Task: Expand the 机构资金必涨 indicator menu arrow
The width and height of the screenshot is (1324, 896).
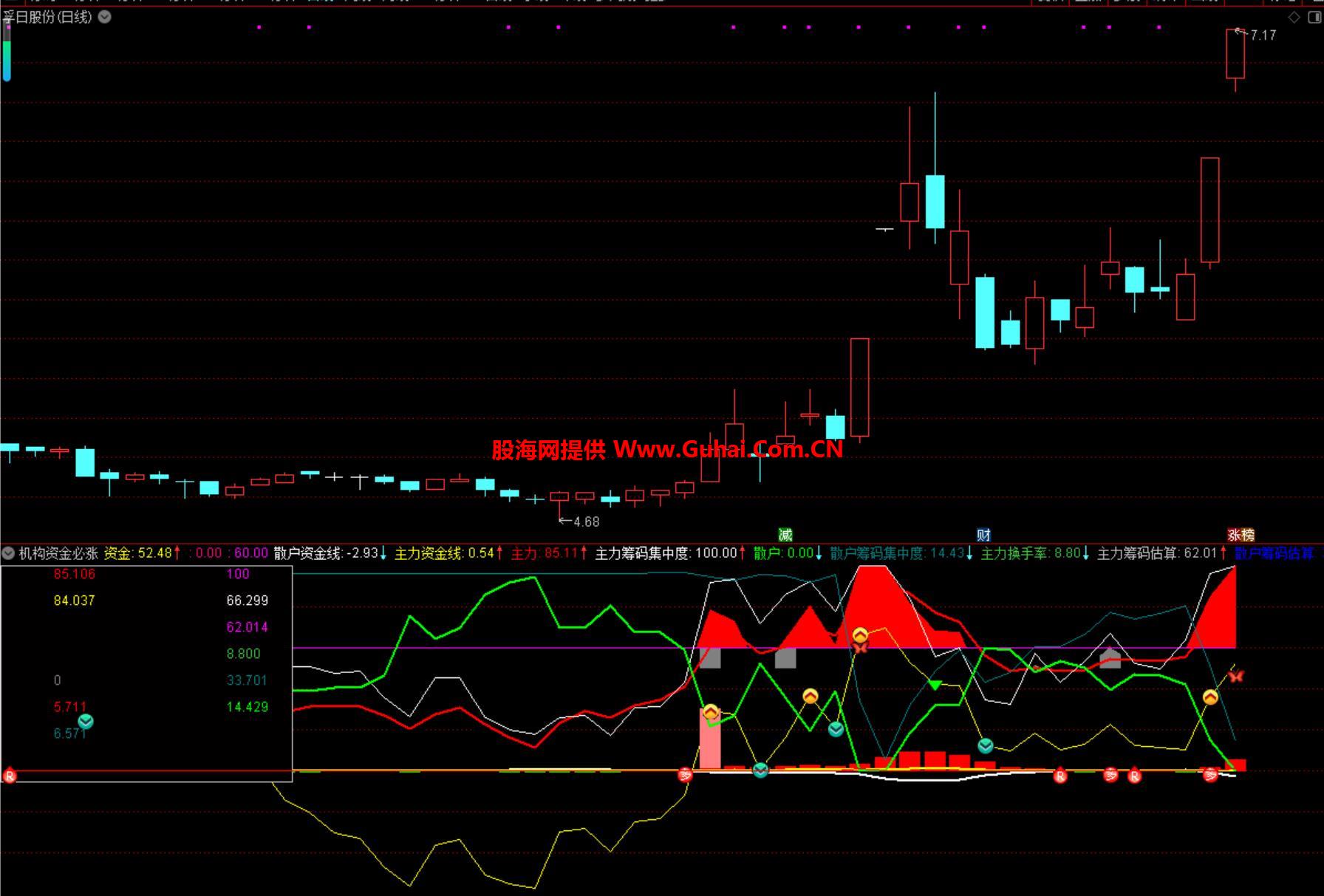Action: [x=8, y=553]
